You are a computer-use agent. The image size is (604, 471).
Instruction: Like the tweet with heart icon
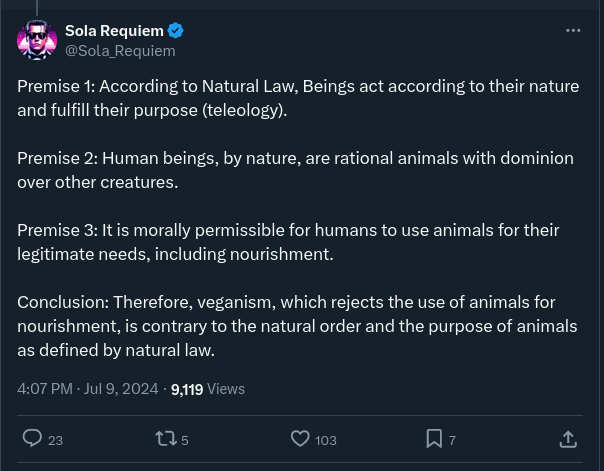pos(300,438)
